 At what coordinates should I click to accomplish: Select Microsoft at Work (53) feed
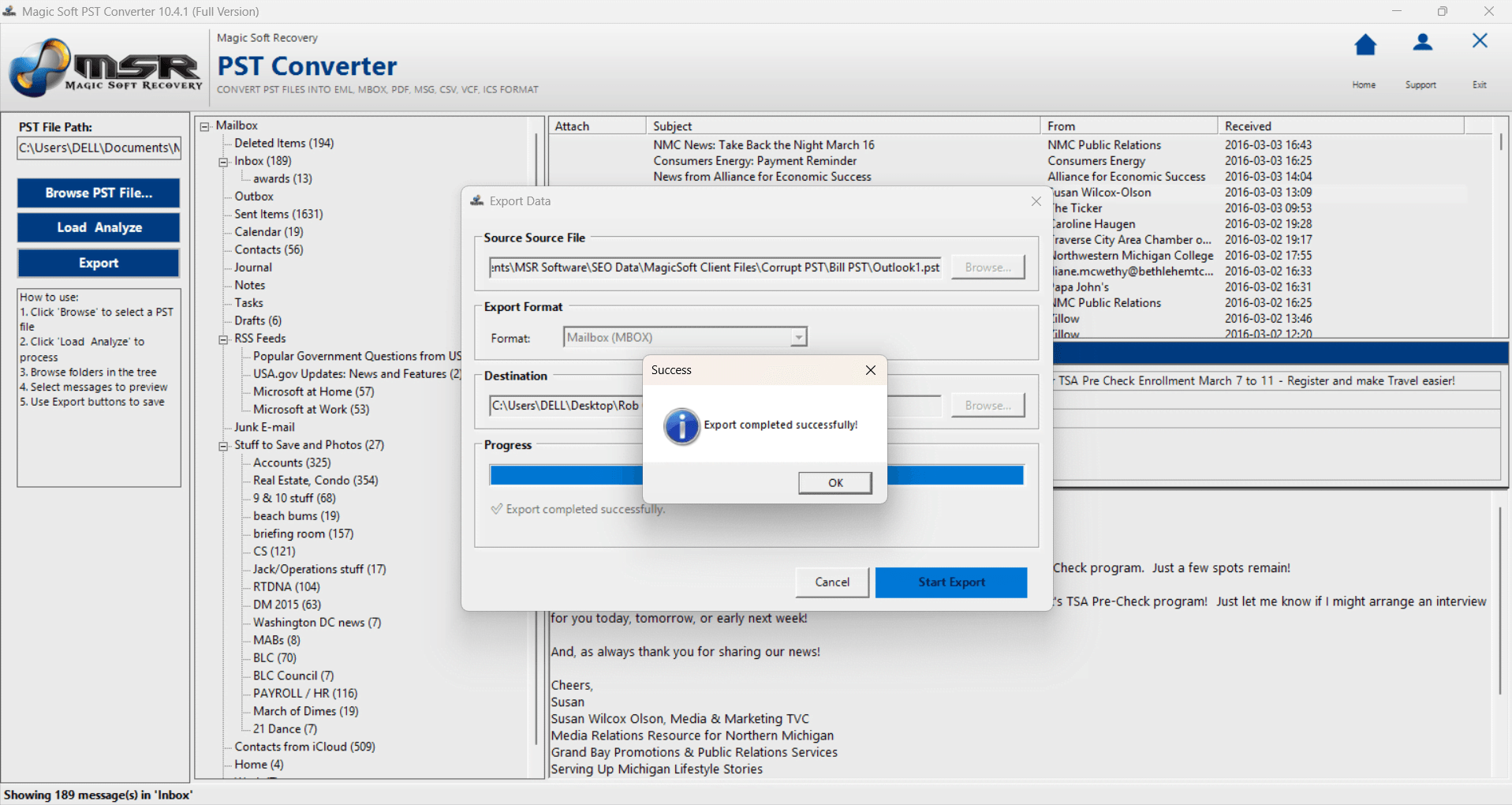[x=311, y=410]
